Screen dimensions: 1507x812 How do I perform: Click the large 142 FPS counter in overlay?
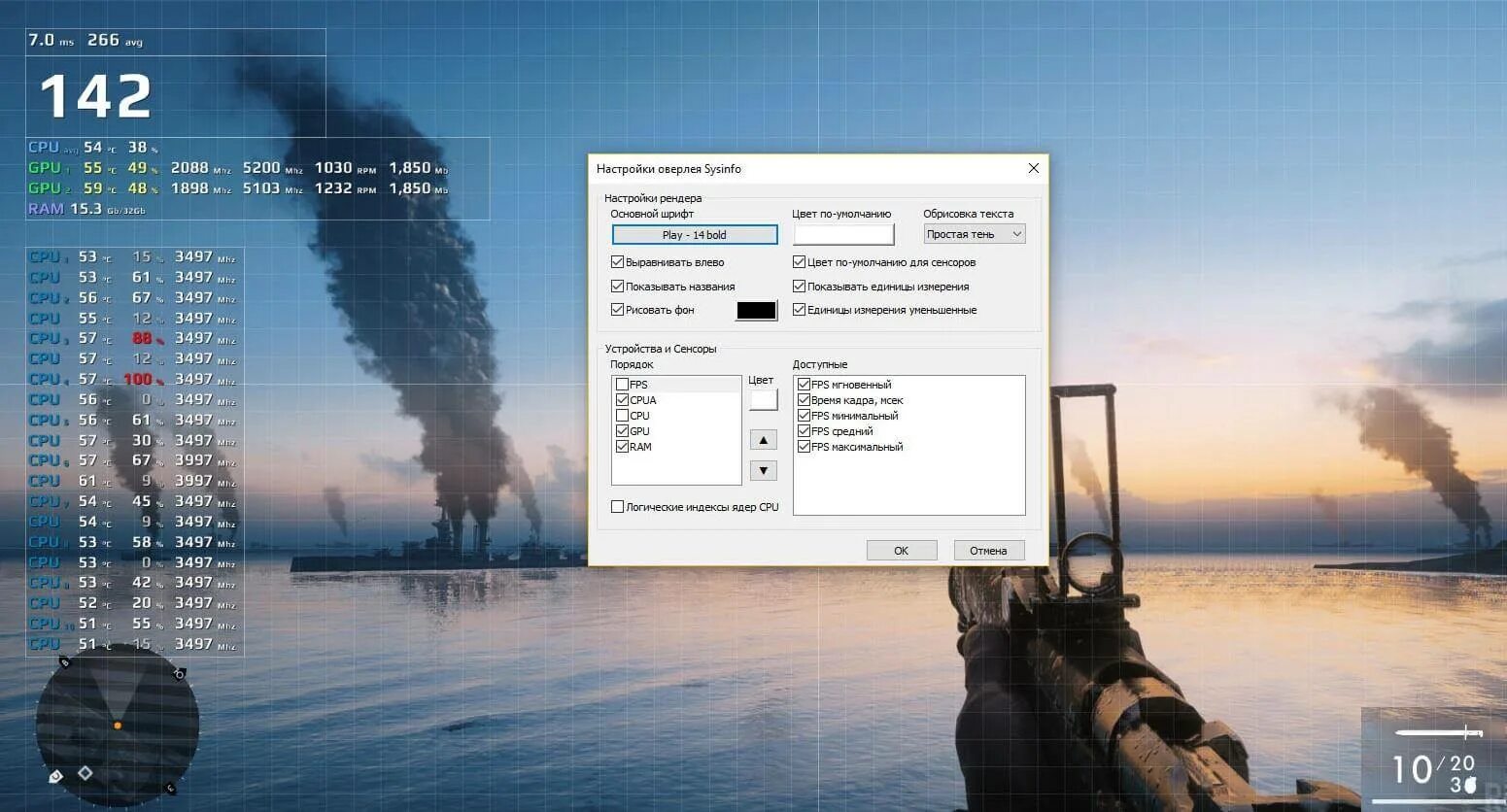[x=96, y=97]
